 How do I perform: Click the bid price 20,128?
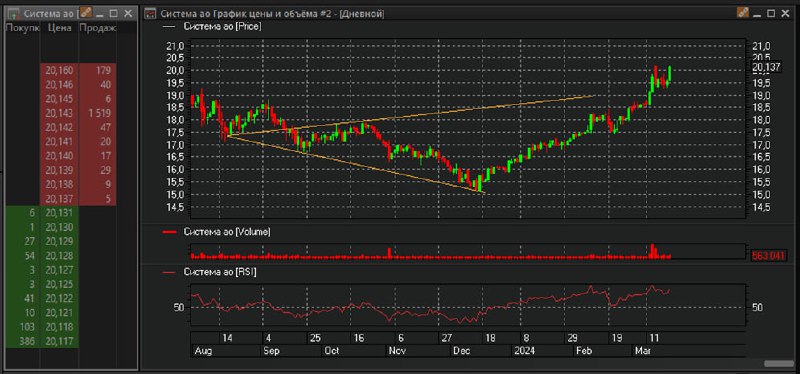(59, 256)
